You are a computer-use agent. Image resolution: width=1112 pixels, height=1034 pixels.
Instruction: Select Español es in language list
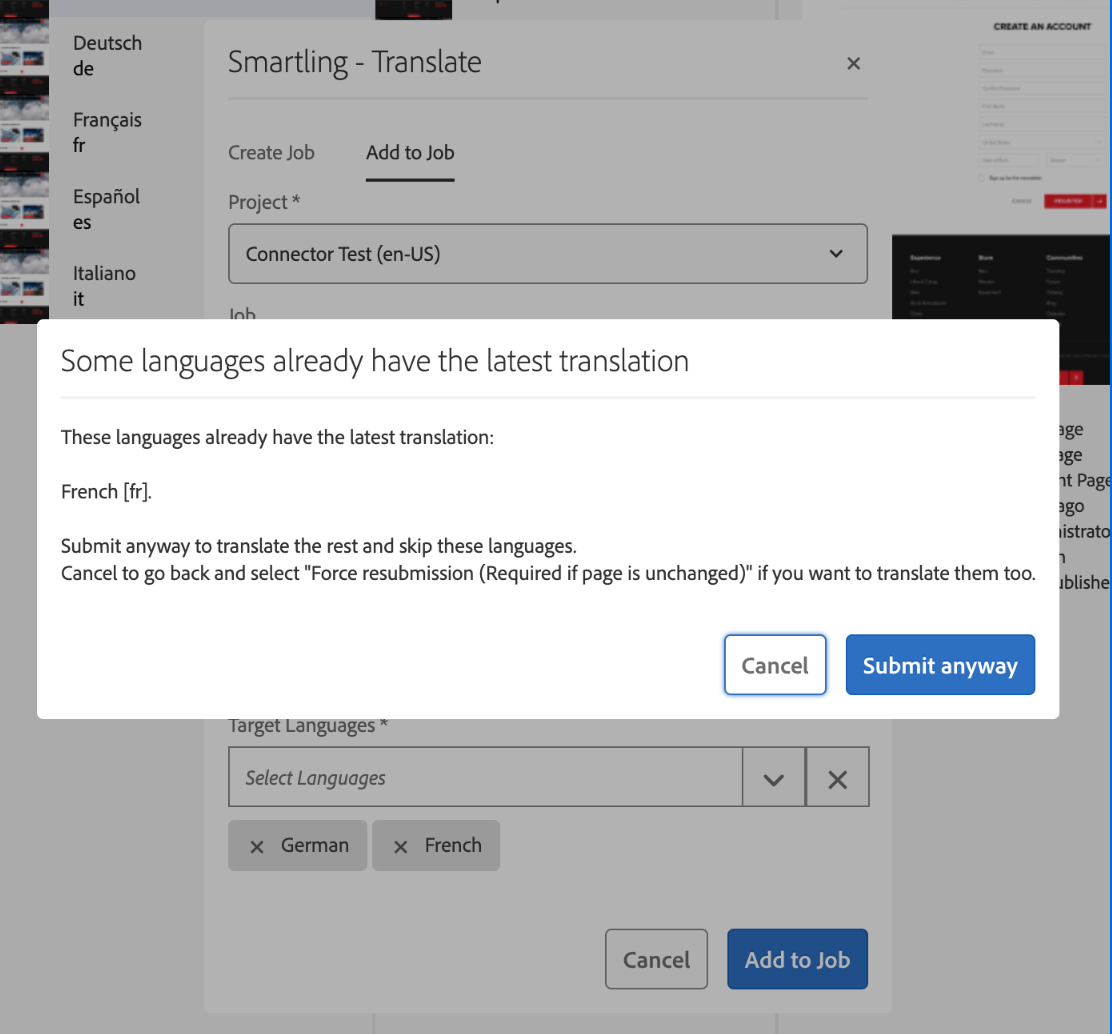106,209
